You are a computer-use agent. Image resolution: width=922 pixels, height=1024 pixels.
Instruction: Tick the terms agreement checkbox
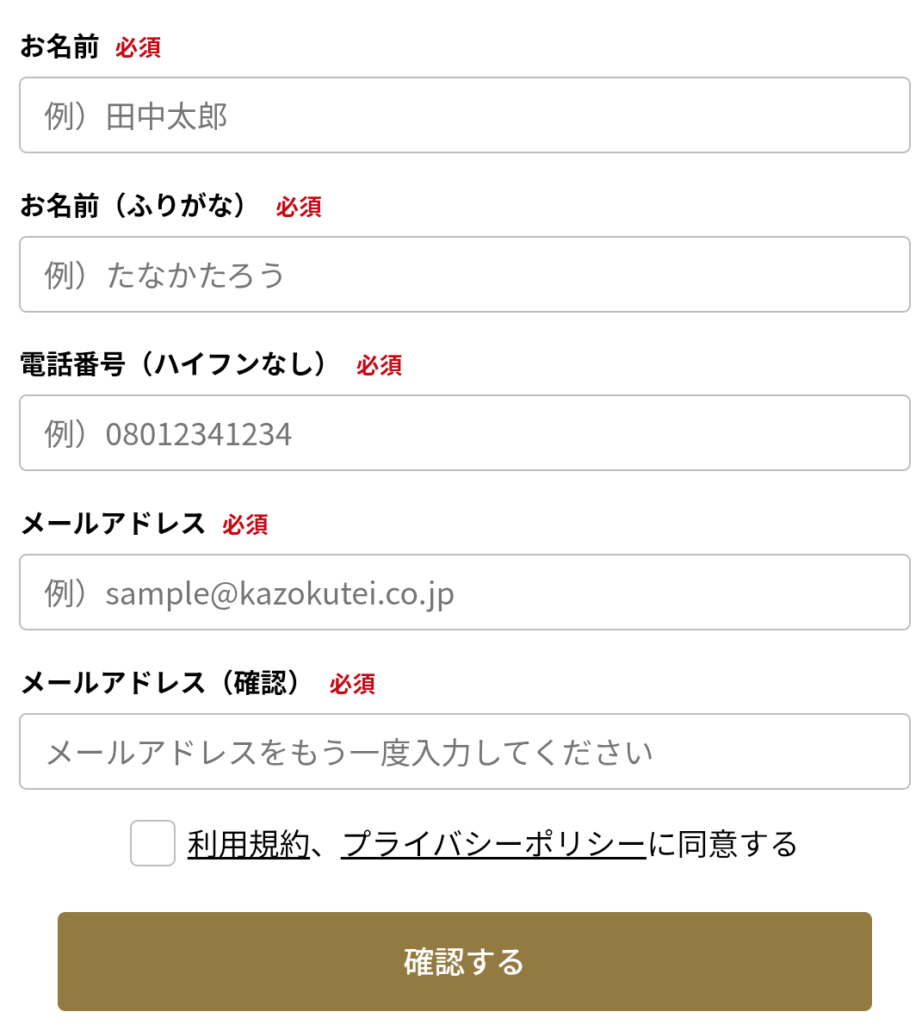(x=153, y=844)
